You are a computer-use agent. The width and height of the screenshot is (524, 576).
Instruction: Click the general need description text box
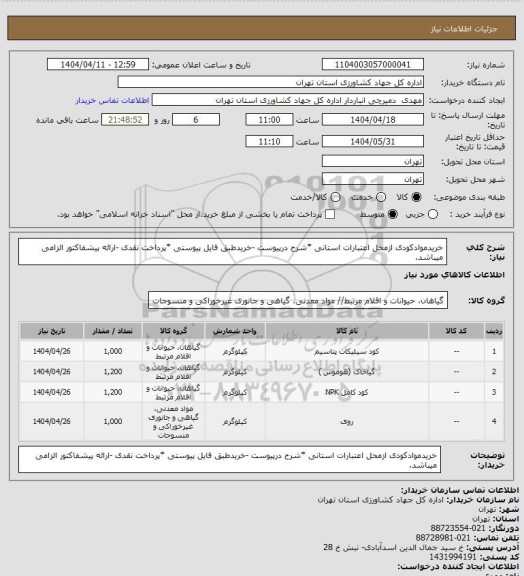(x=232, y=252)
